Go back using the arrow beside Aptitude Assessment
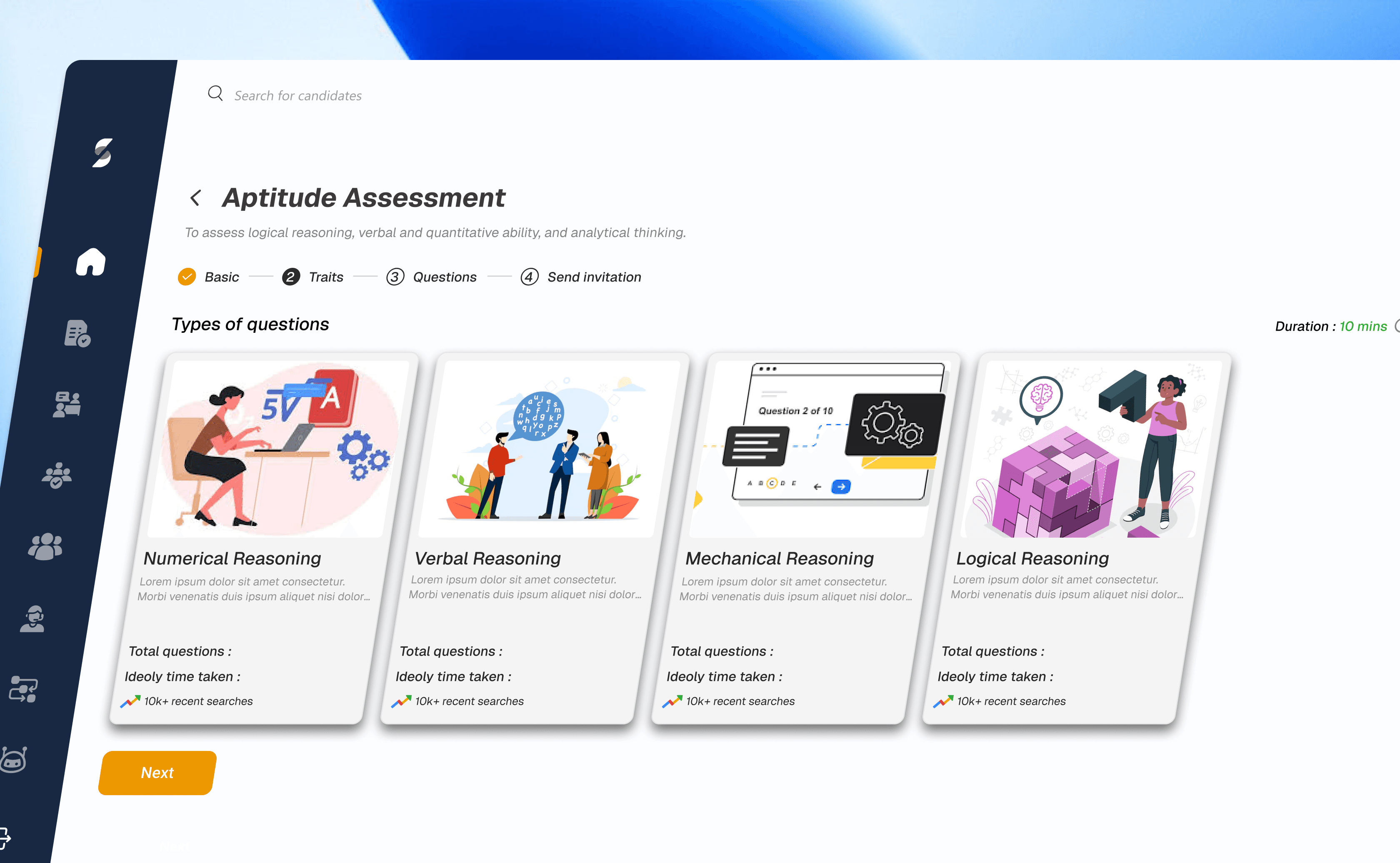Screen dimensions: 1400x863 pyautogui.click(x=195, y=197)
